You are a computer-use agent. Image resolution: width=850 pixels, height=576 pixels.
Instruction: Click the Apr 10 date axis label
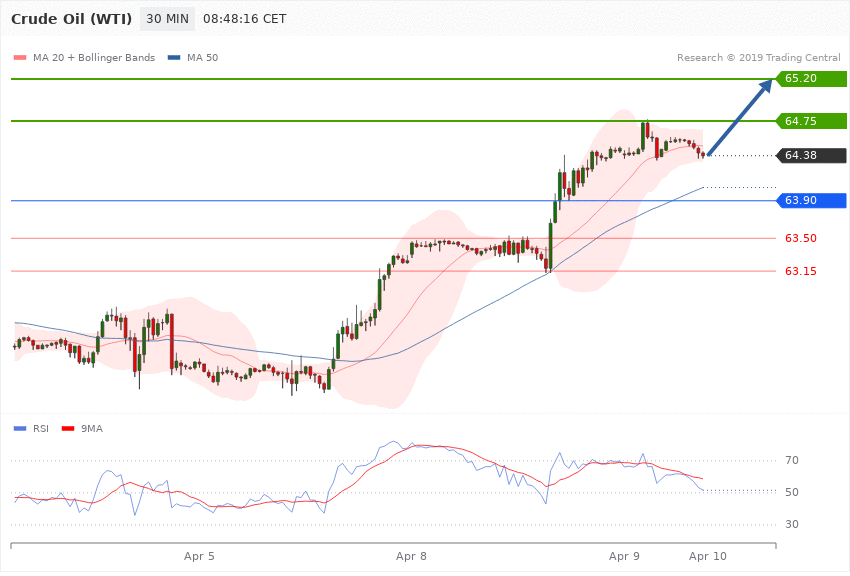point(707,556)
